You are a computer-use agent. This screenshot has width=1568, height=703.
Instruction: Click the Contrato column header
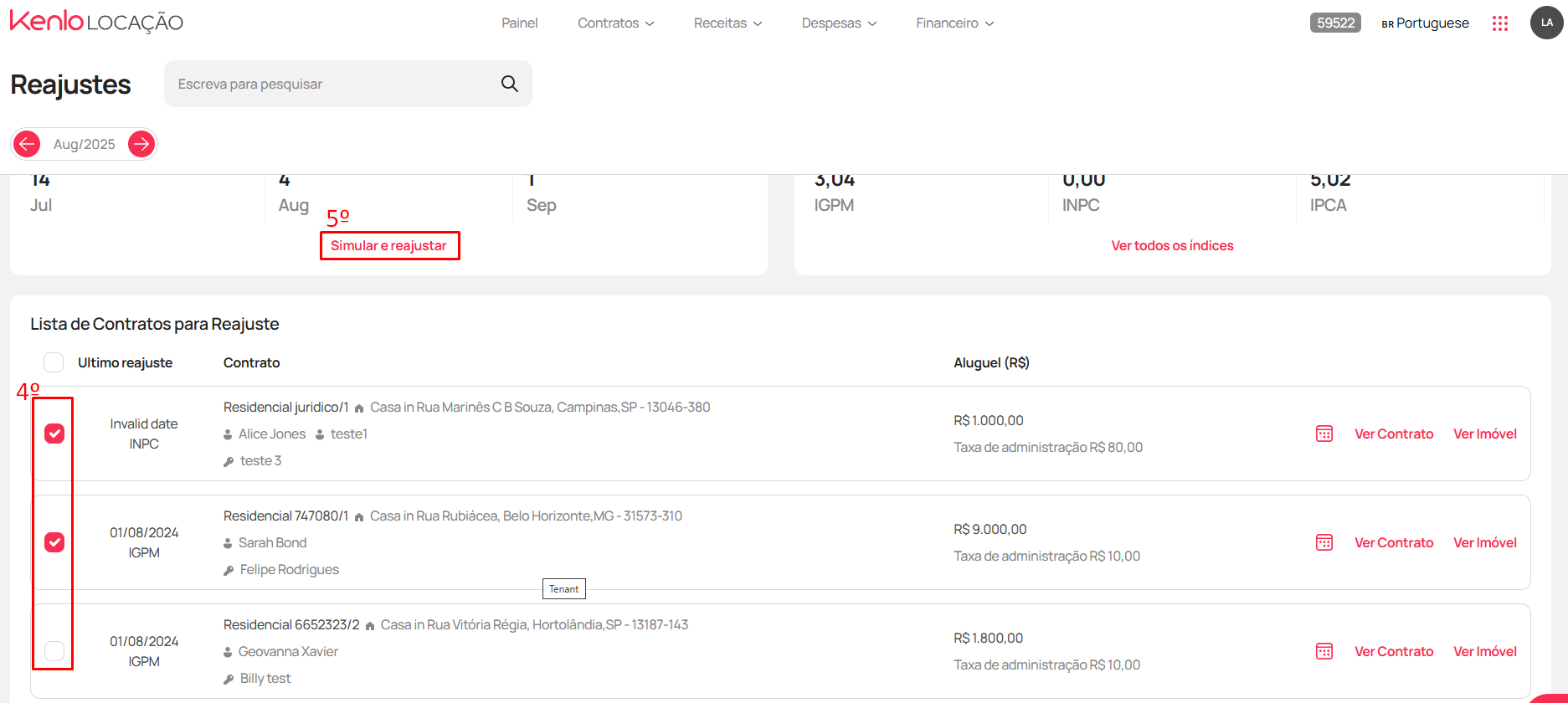click(x=252, y=362)
